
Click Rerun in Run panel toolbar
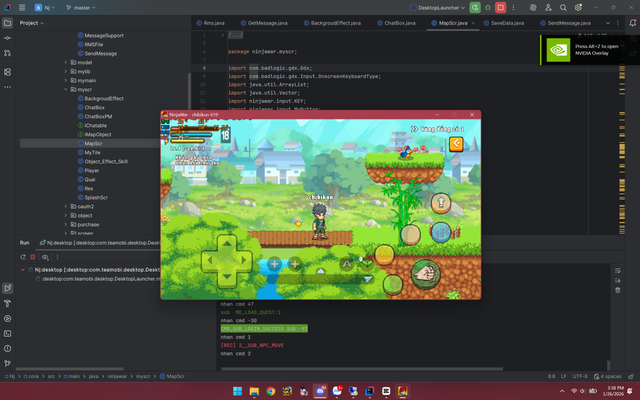(23, 257)
